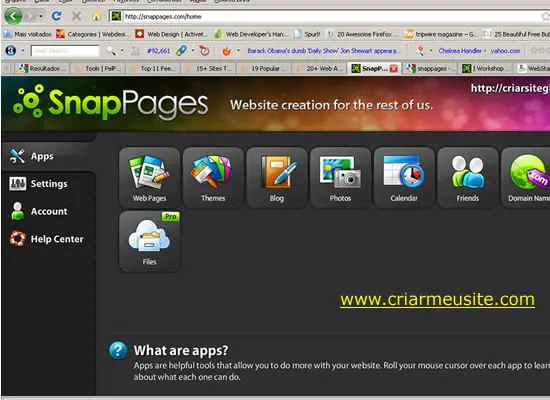Switch to the Resultados tab

click(42, 68)
